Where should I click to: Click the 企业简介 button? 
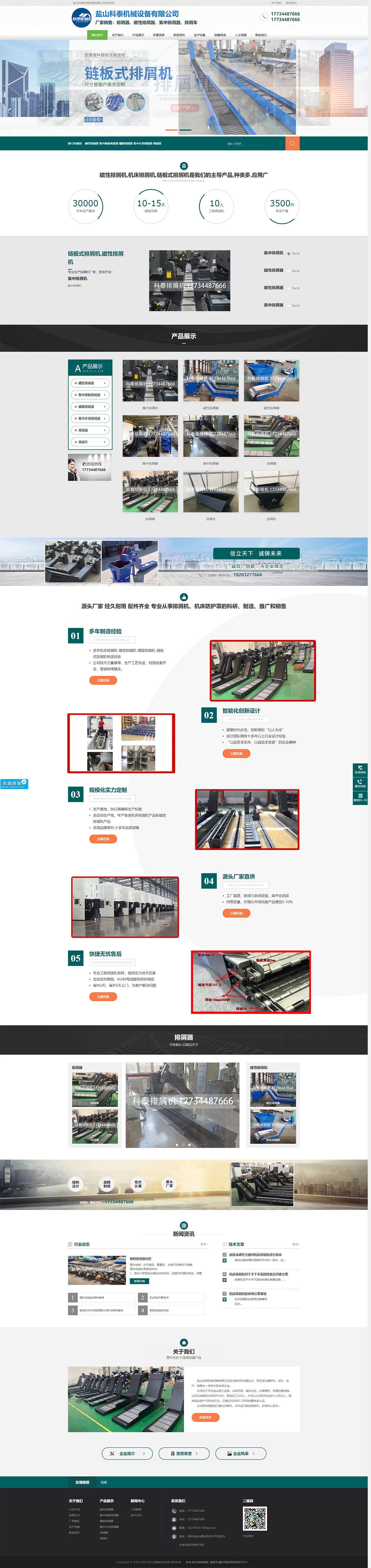pos(127,1454)
